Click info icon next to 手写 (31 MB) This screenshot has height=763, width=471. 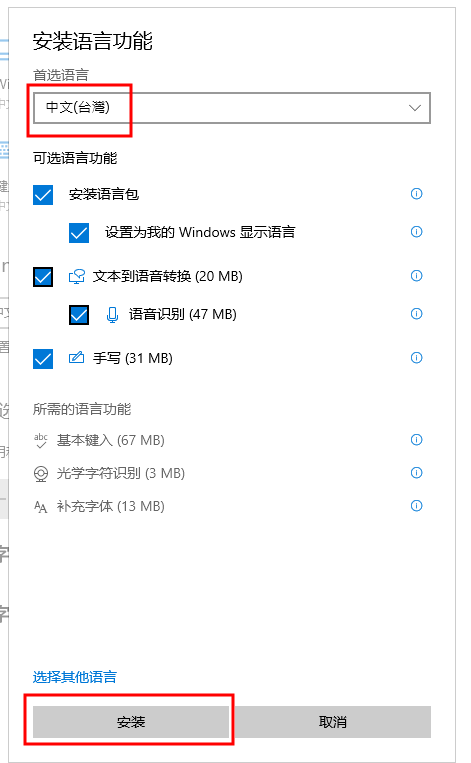417,358
